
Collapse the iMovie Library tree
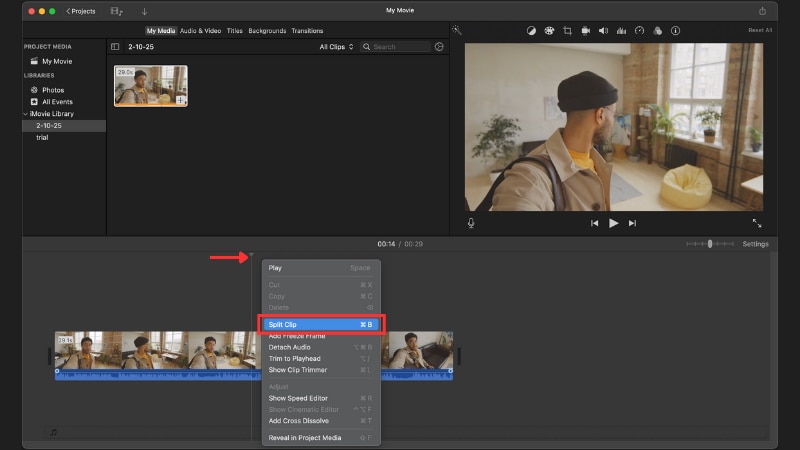(27, 114)
